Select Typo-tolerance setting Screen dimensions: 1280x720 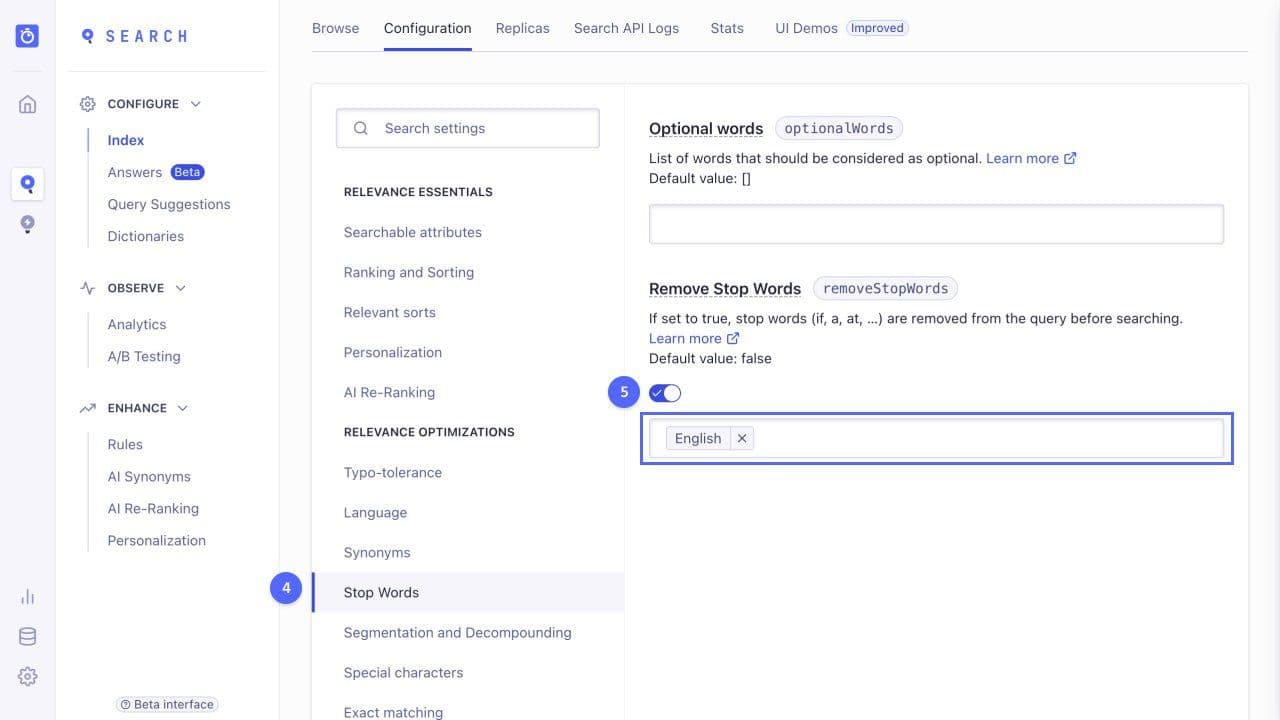click(x=393, y=472)
